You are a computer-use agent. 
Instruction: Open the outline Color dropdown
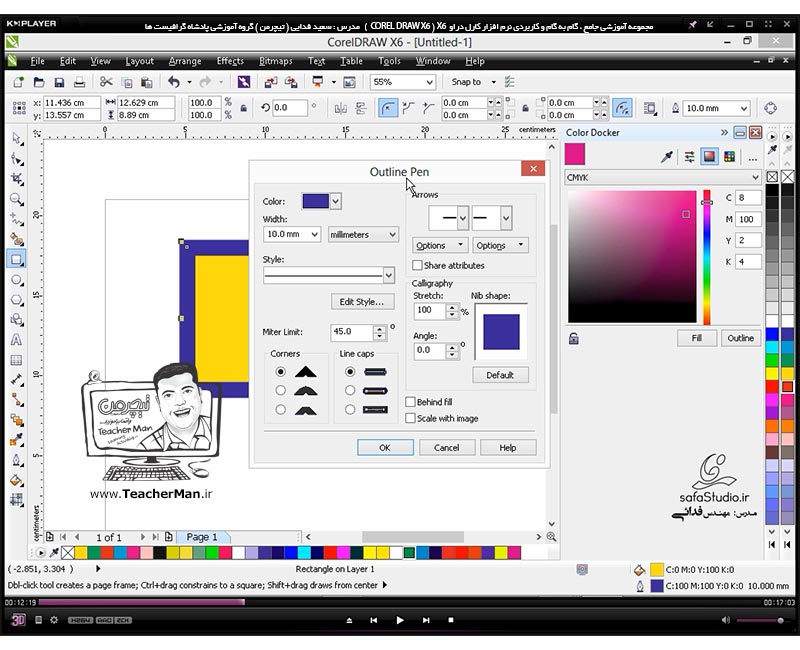click(x=335, y=201)
